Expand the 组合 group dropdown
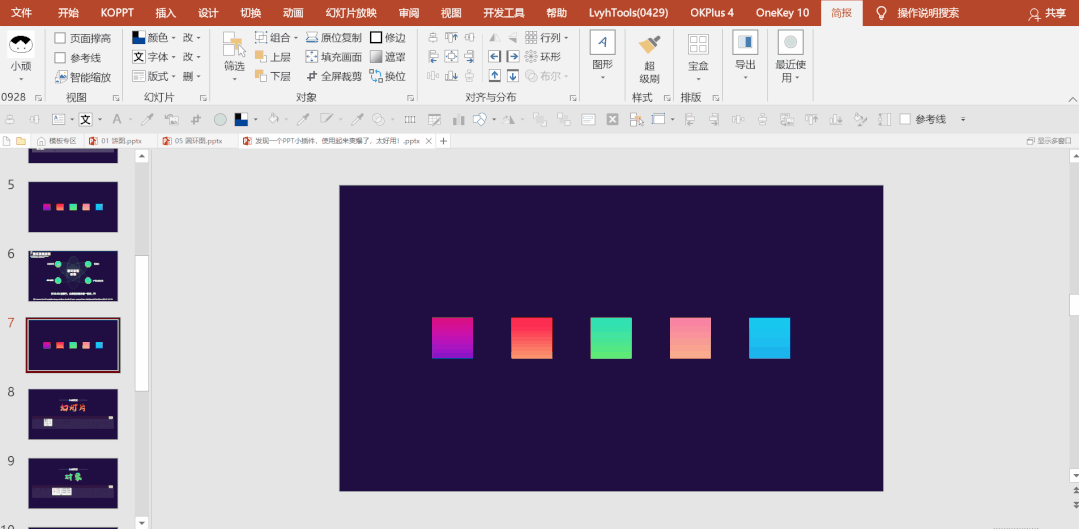Screen dimensions: 1079x529 click(x=276, y=38)
